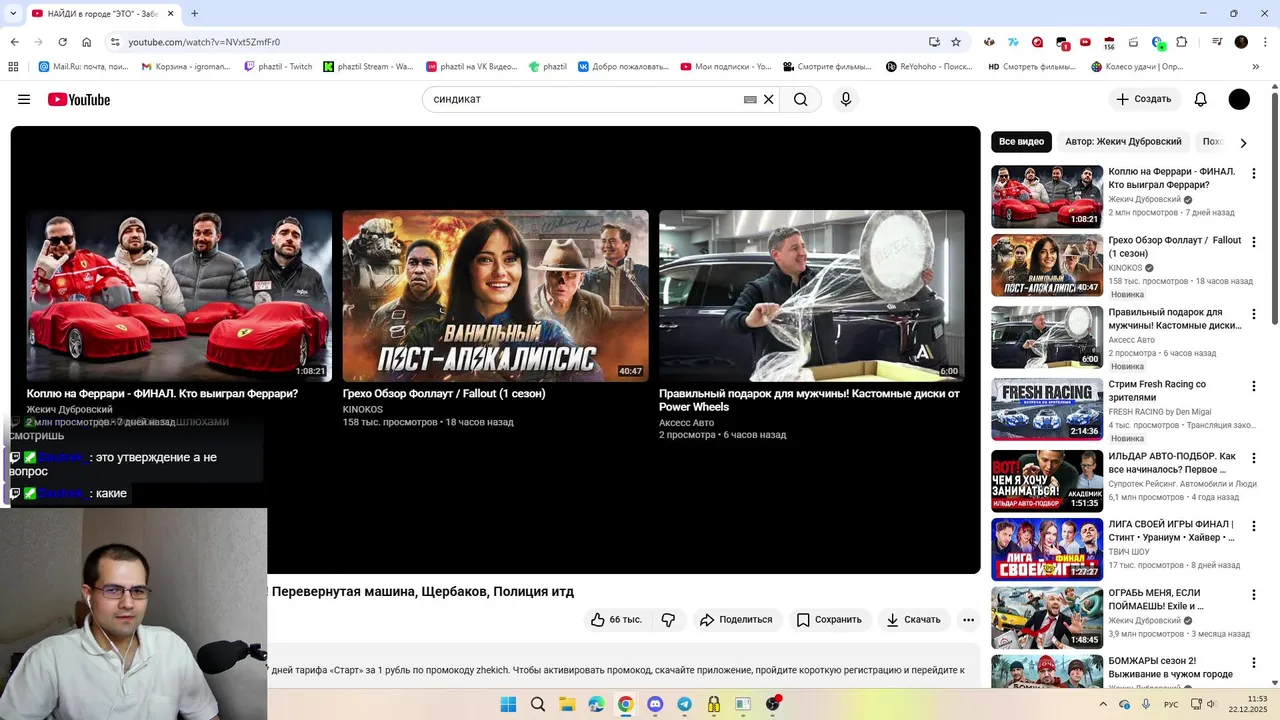This screenshot has width=1280, height=720.
Task: Open KINOKOS channel link in sidebar
Action: click(1125, 268)
